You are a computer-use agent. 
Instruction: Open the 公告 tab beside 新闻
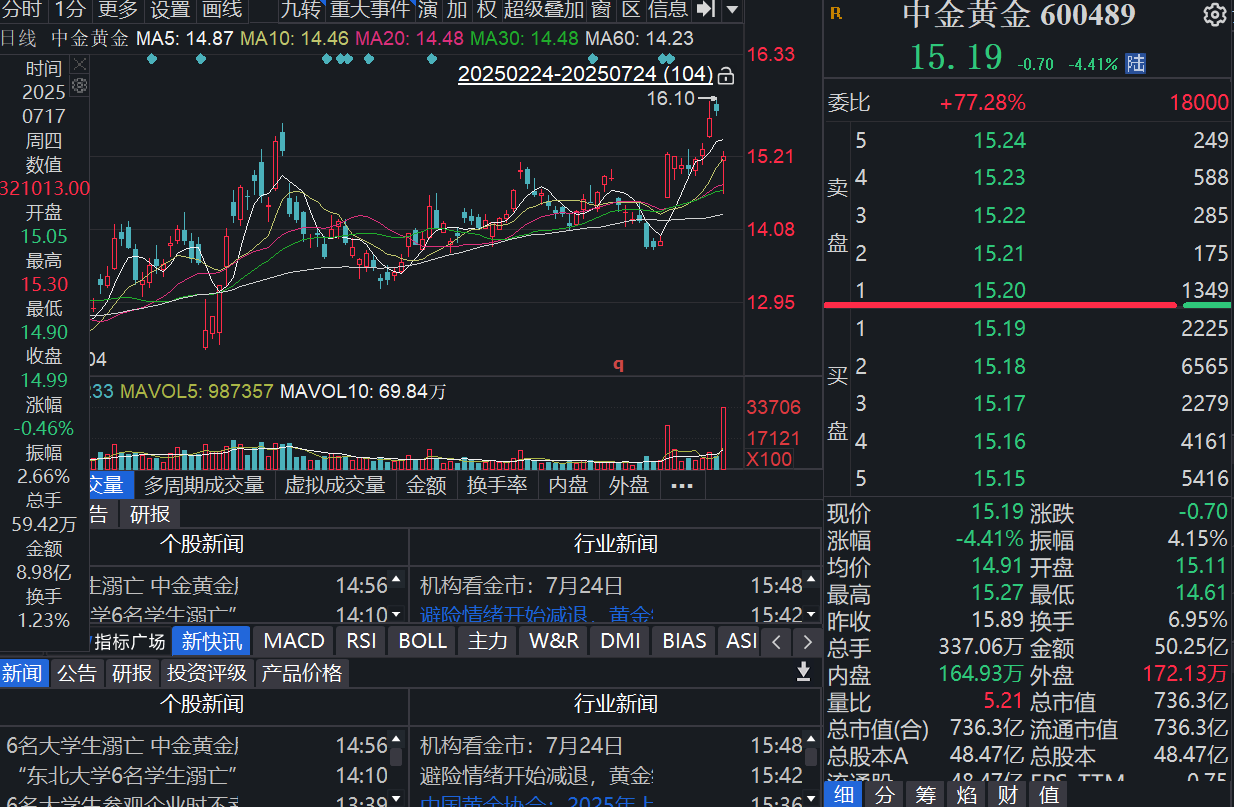77,672
